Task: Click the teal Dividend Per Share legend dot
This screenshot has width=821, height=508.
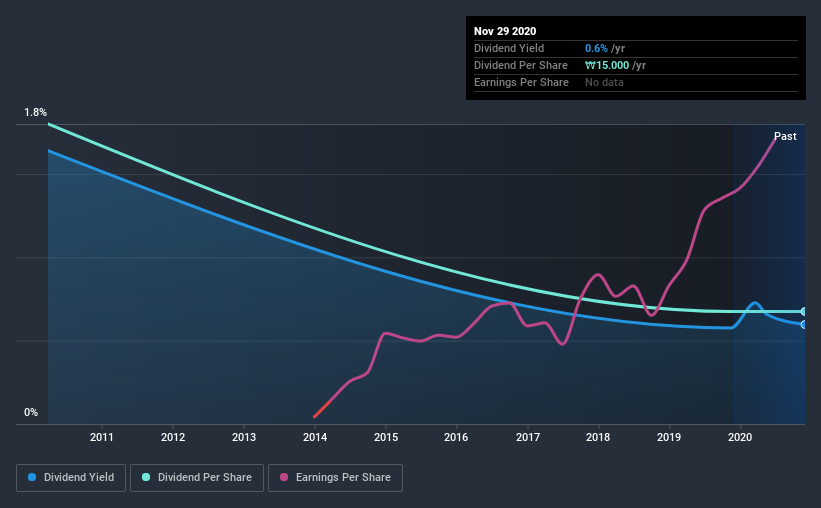Action: coord(146,477)
